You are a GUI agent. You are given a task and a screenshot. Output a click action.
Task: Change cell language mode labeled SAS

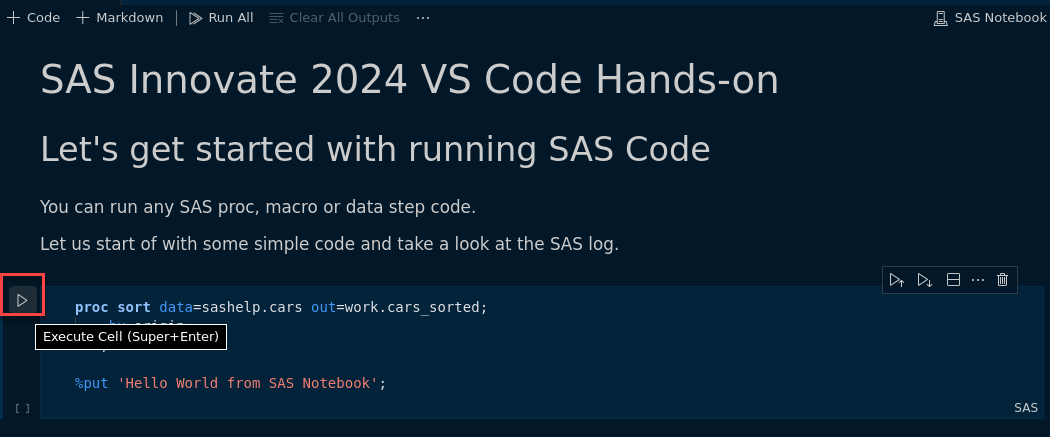point(1026,408)
